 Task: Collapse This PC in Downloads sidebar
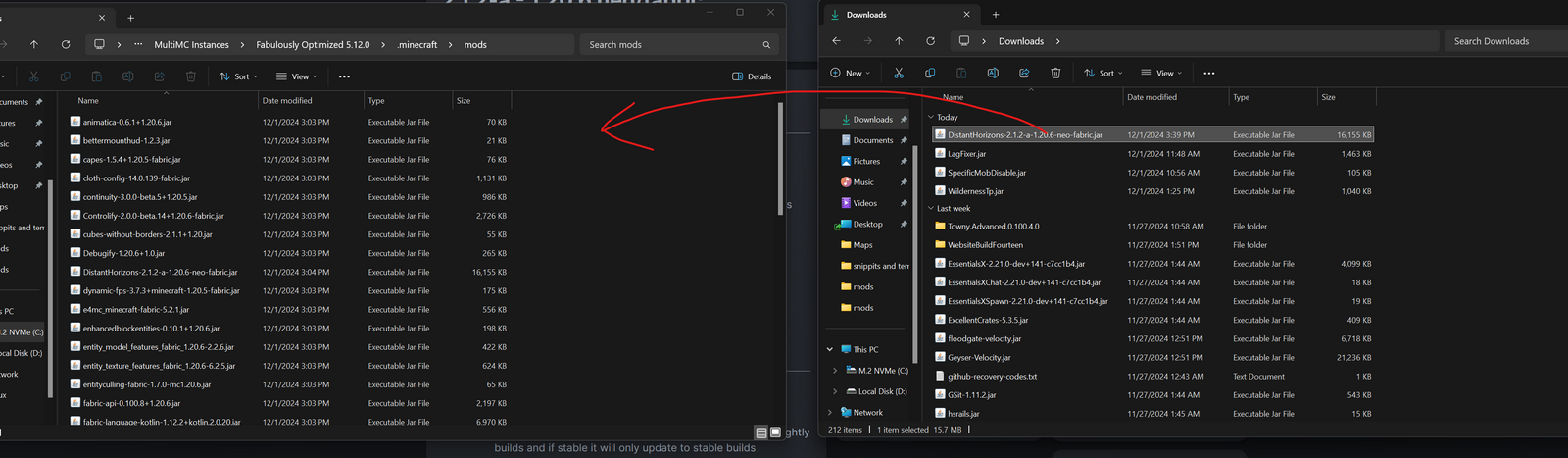pos(830,349)
